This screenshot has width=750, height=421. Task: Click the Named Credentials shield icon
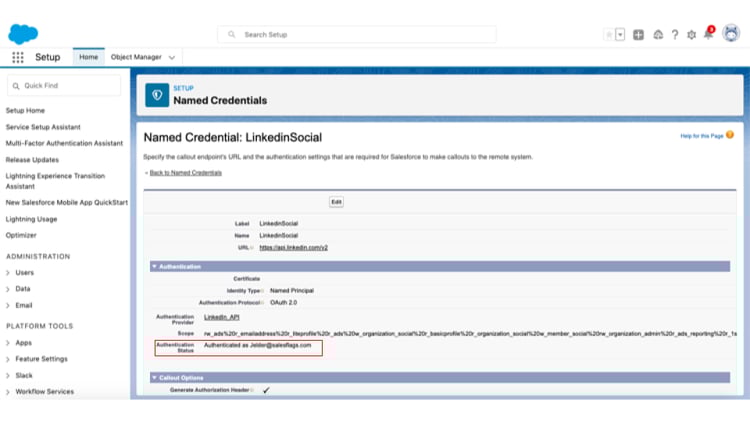157,95
